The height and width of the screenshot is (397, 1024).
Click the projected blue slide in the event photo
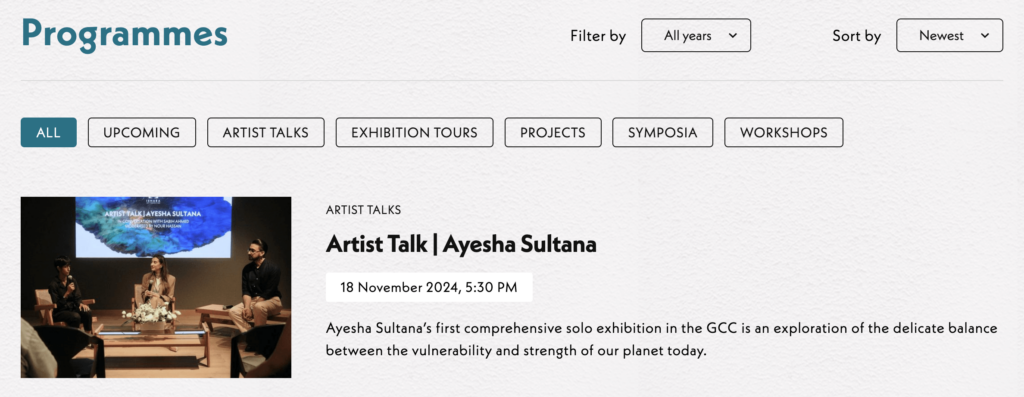[153, 227]
